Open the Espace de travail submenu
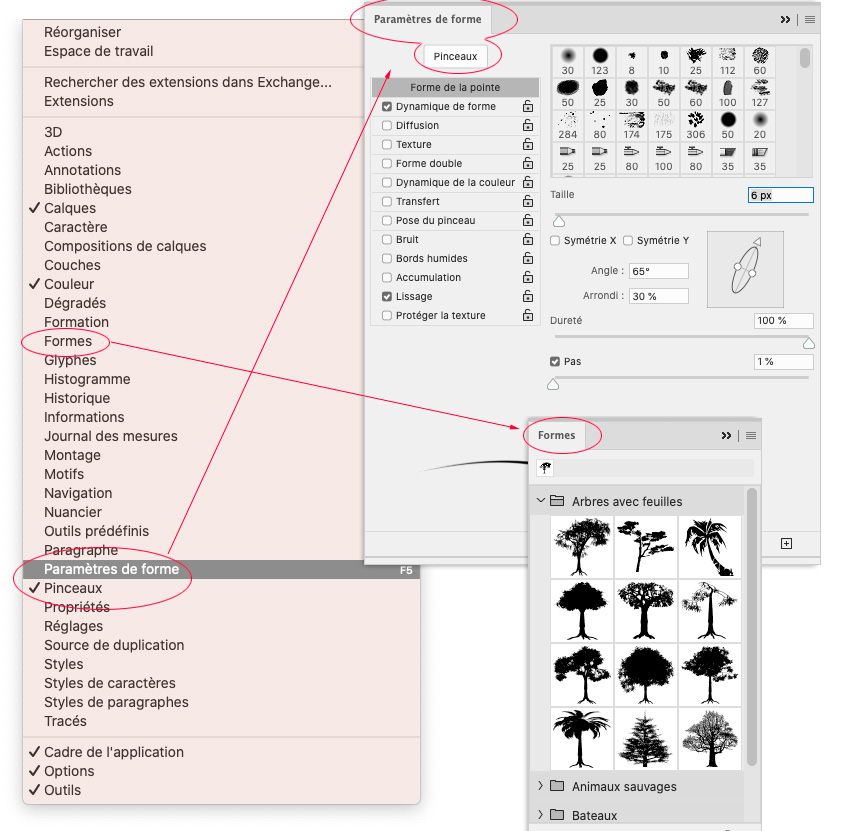The image size is (850, 831). [99, 51]
